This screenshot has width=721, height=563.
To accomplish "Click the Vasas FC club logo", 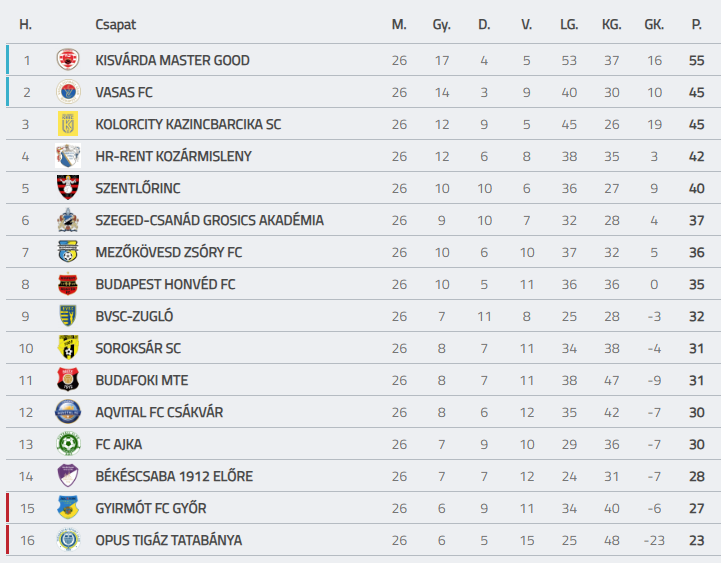I will click(68, 92).
